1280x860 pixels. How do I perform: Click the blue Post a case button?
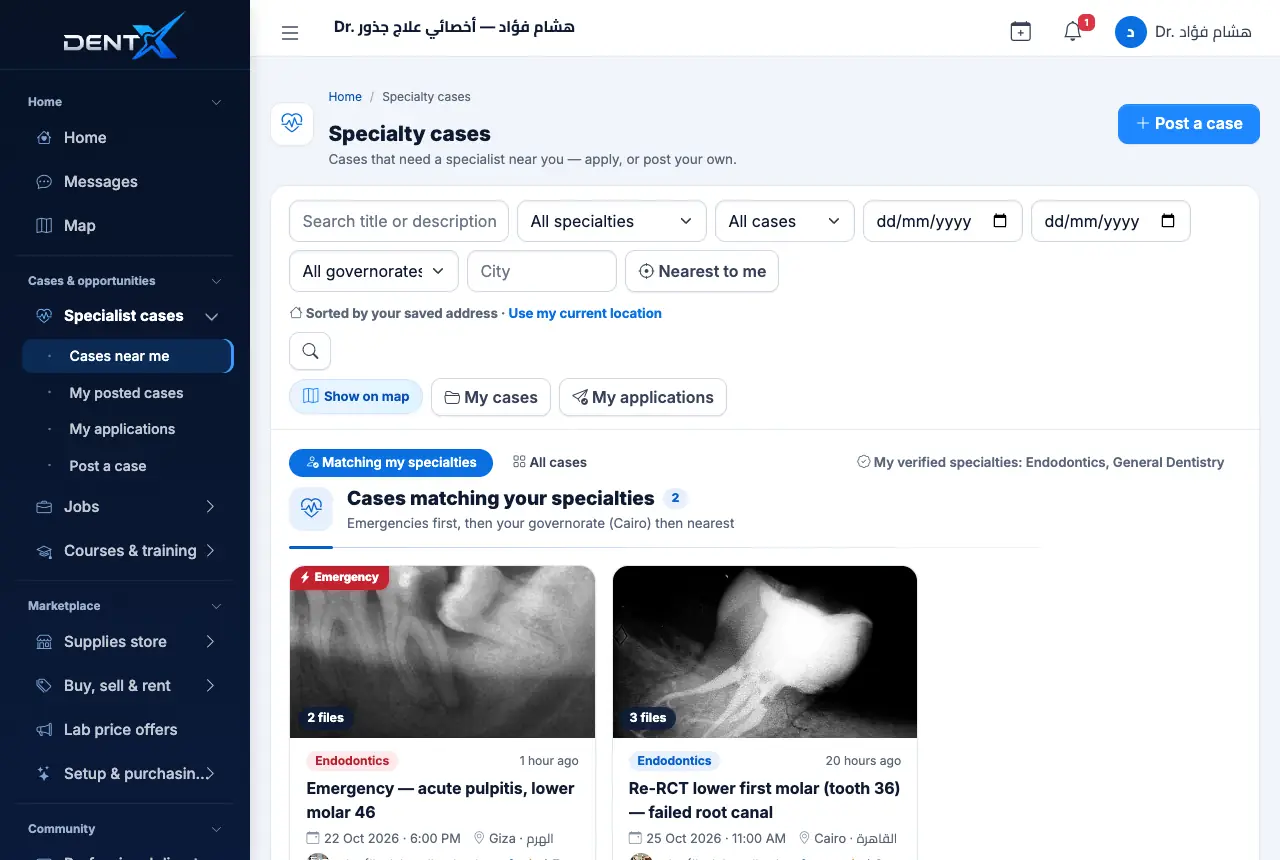(1189, 124)
